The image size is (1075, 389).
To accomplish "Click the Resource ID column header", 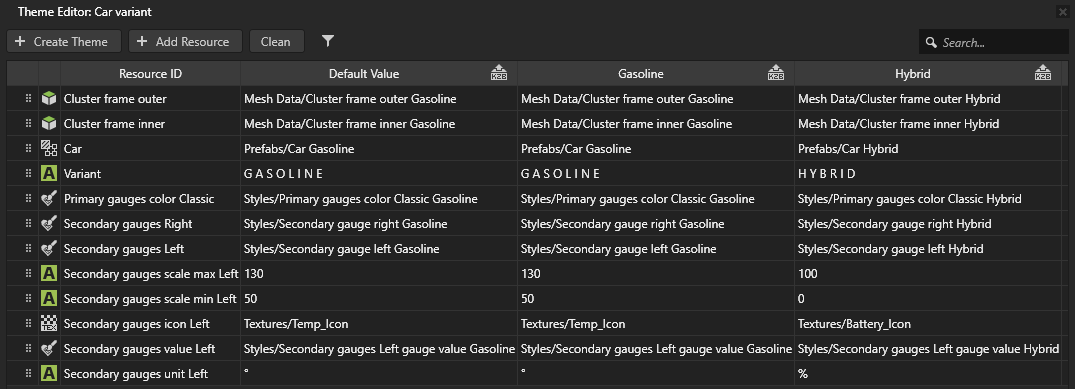I will (x=150, y=73).
